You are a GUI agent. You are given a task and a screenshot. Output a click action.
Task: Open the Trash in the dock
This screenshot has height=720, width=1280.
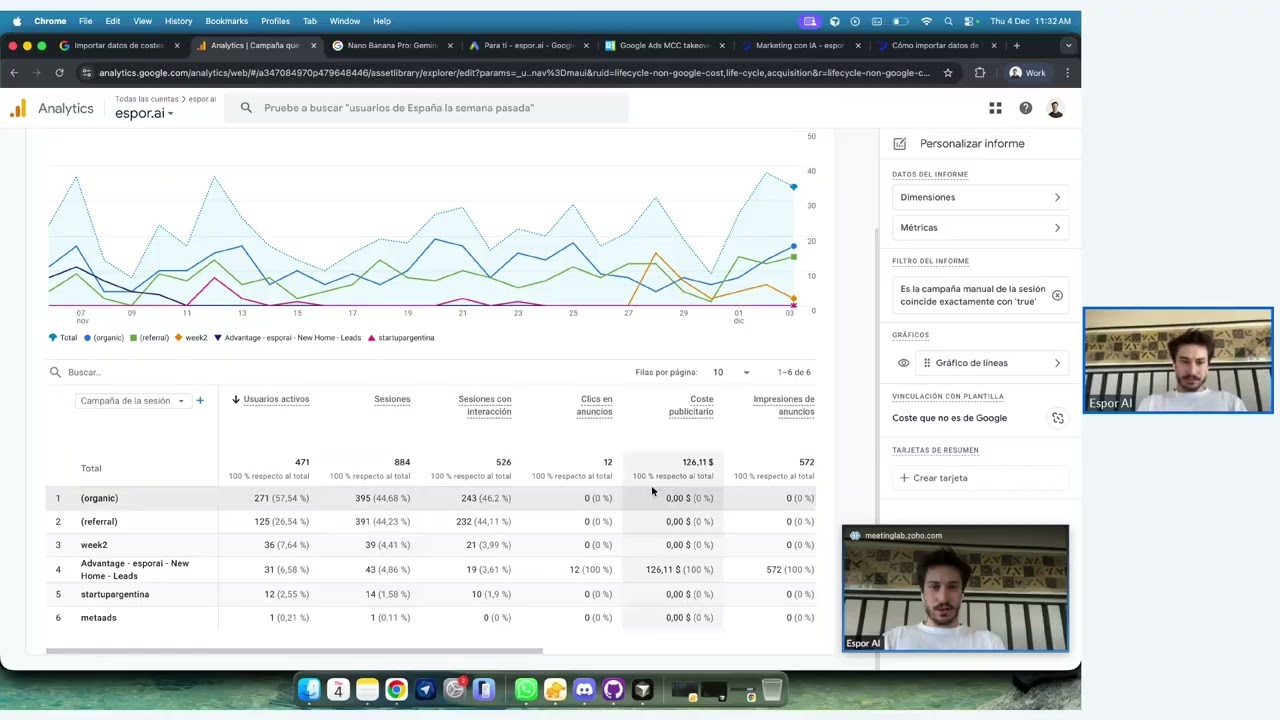772,690
